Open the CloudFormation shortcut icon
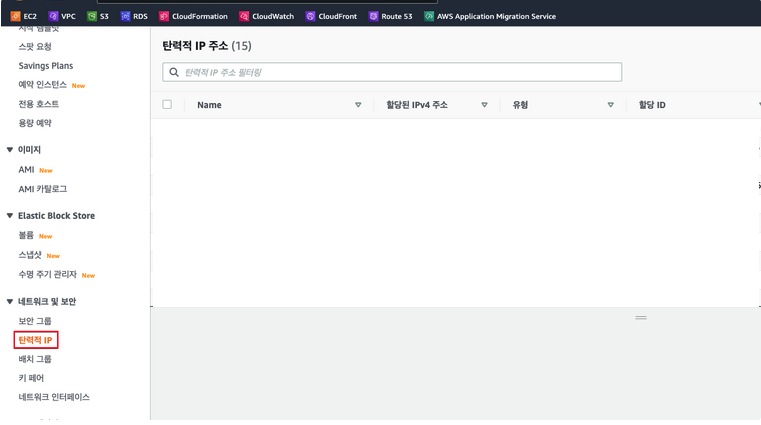 [x=164, y=16]
